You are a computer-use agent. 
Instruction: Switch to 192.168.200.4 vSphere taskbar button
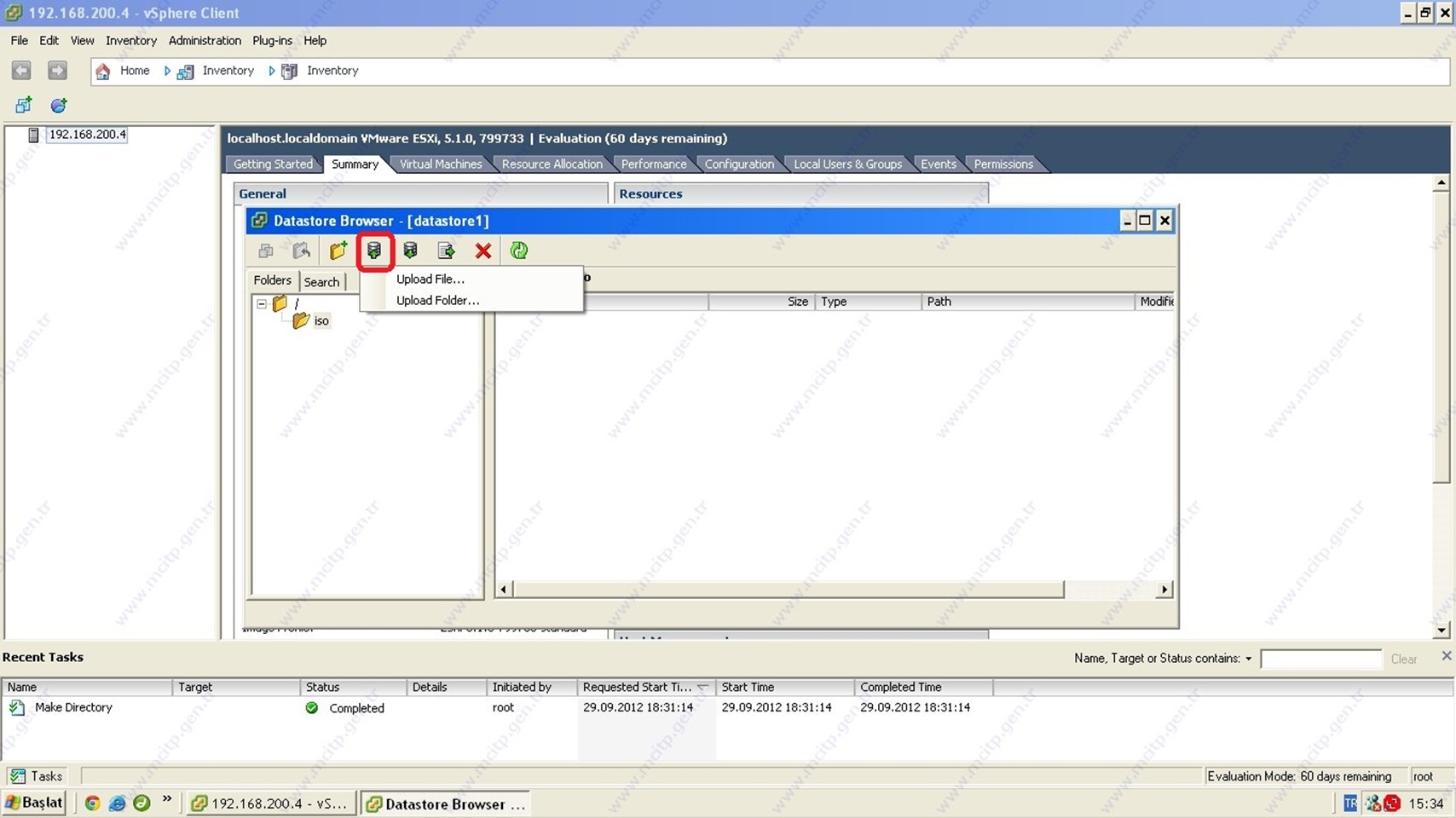tap(270, 804)
